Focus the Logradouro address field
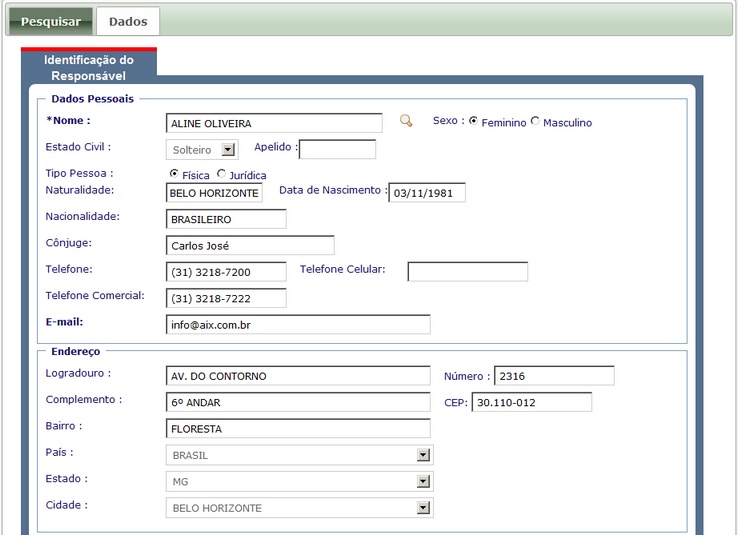 [298, 376]
